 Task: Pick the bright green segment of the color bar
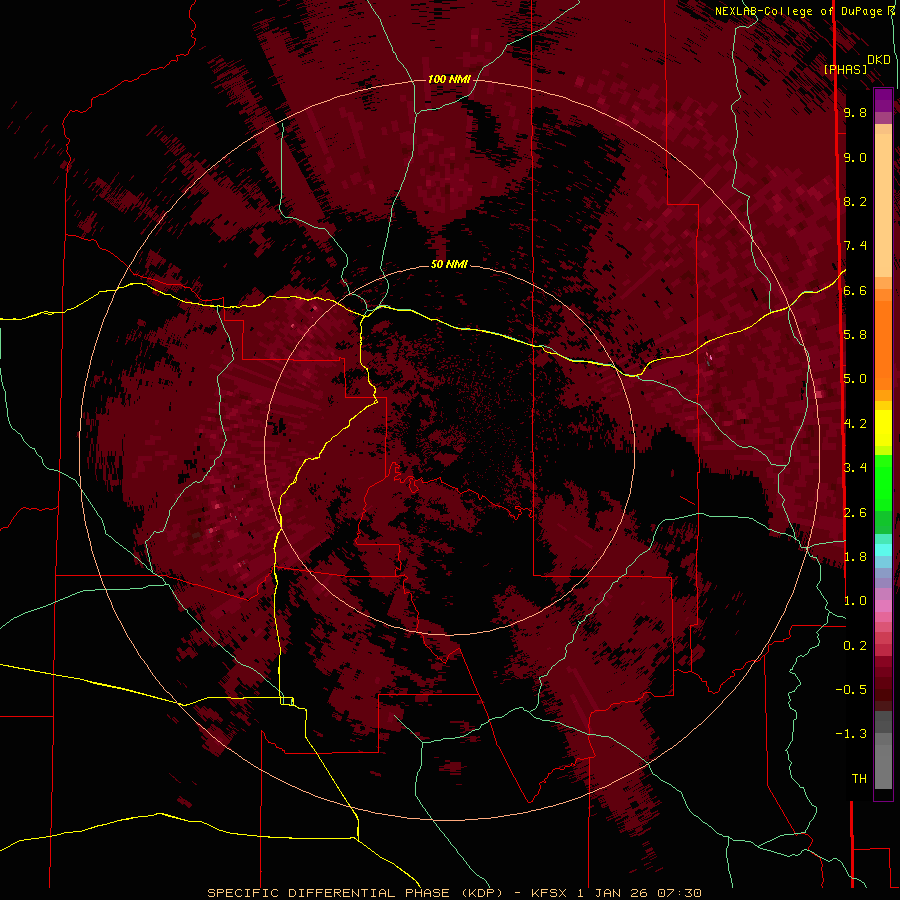point(883,484)
